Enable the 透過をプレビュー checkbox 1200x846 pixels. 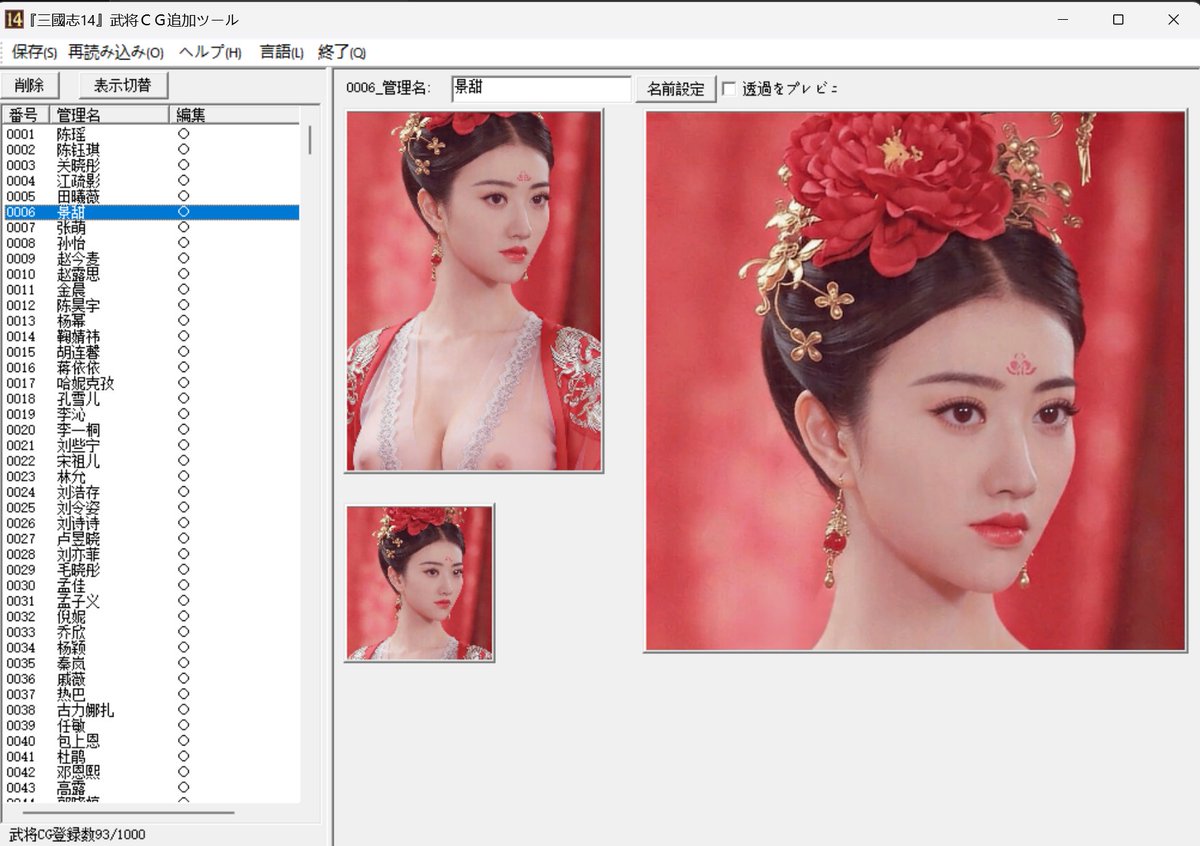(x=728, y=89)
